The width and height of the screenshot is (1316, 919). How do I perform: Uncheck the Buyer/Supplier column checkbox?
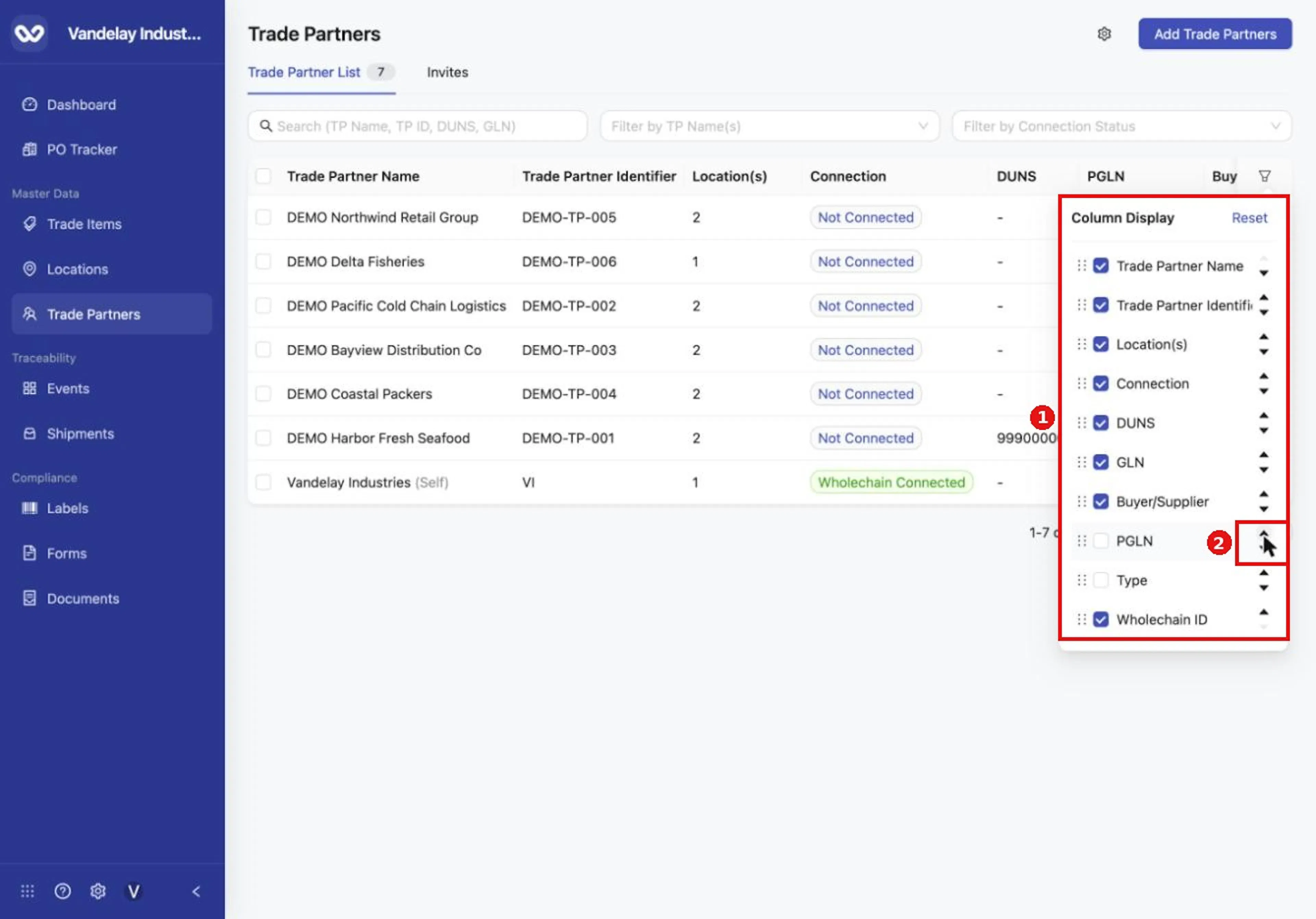pos(1100,502)
